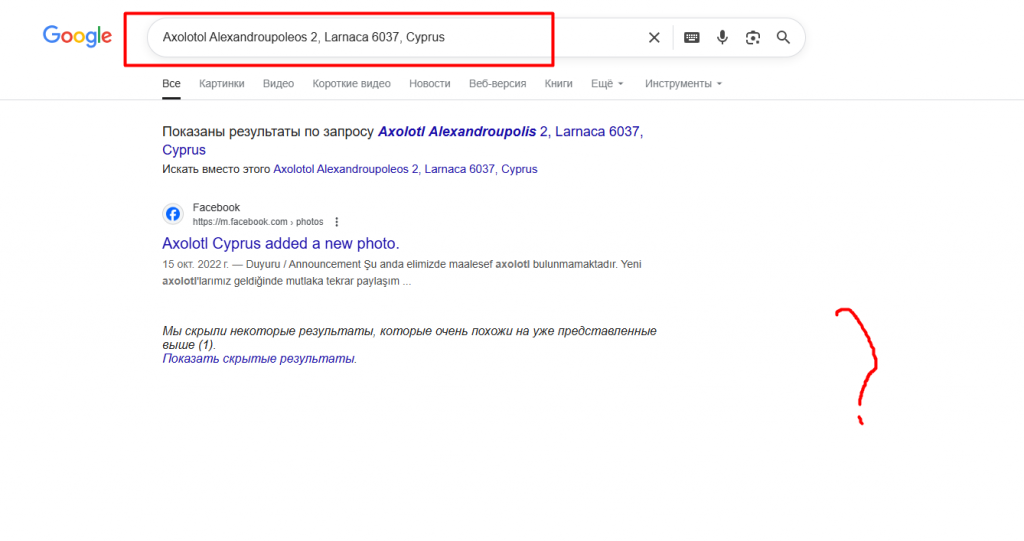Click 'Показать скрытые результаты' link
Viewport: 1024px width, 541px height.
pos(259,358)
